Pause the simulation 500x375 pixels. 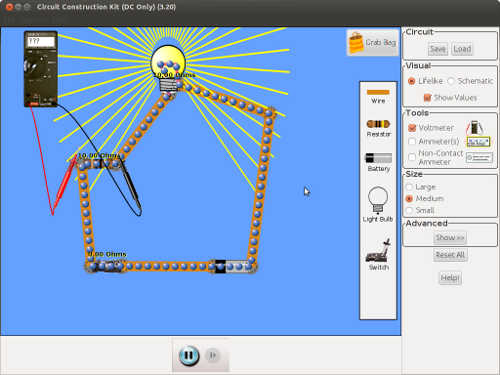click(189, 355)
